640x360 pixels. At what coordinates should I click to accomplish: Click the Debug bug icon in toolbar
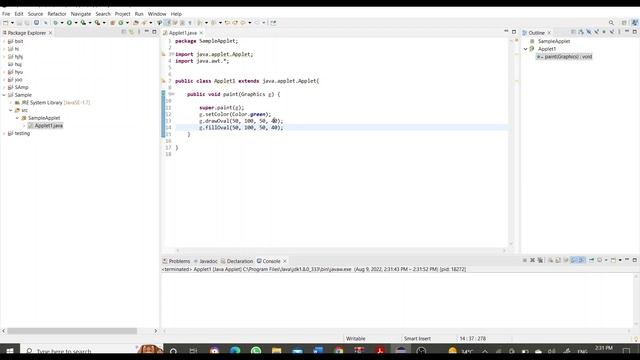pyautogui.click(x=56, y=23)
